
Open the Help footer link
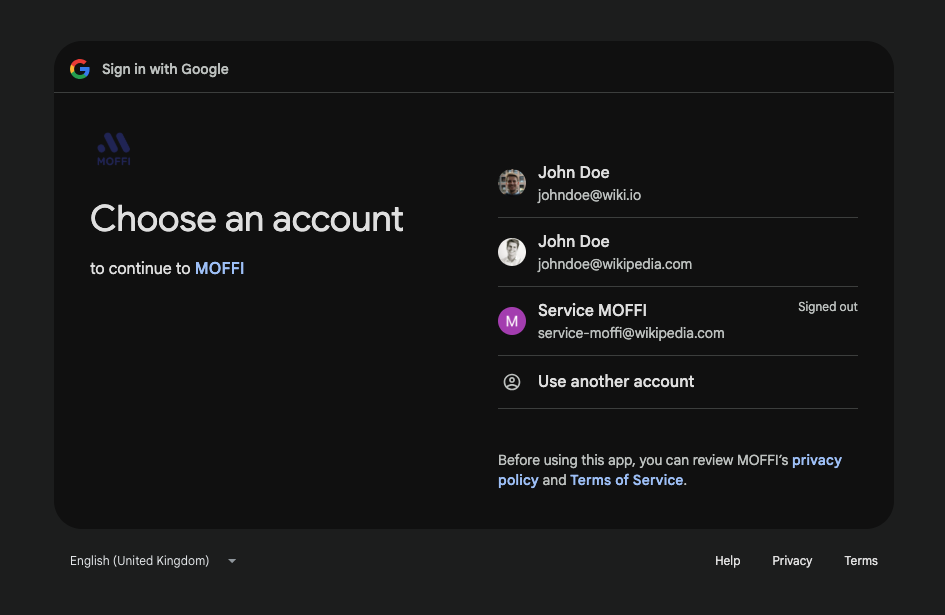tap(727, 561)
